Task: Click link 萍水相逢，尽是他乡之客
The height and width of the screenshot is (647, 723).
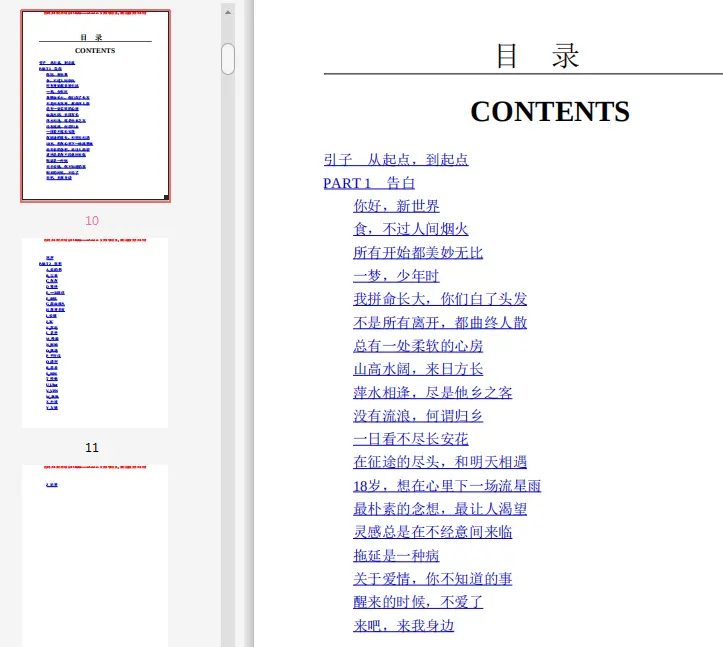Action: pyautogui.click(x=433, y=392)
